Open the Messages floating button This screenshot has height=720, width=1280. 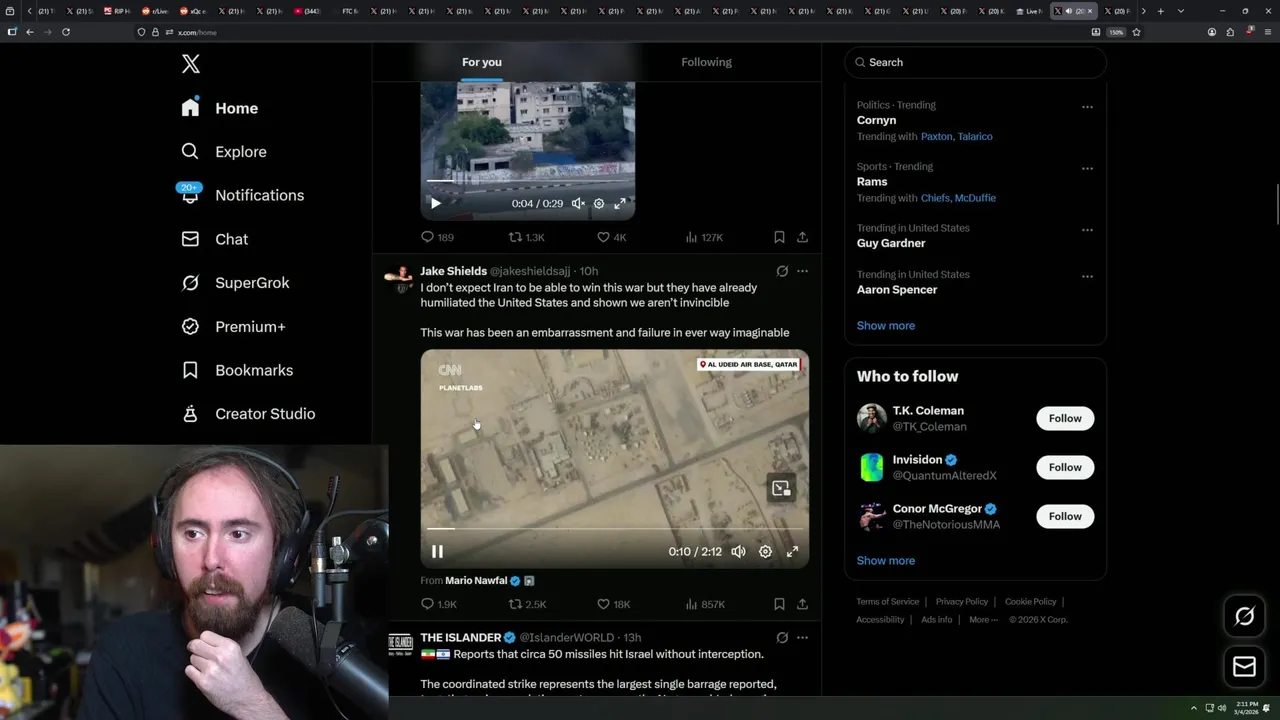point(1244,666)
